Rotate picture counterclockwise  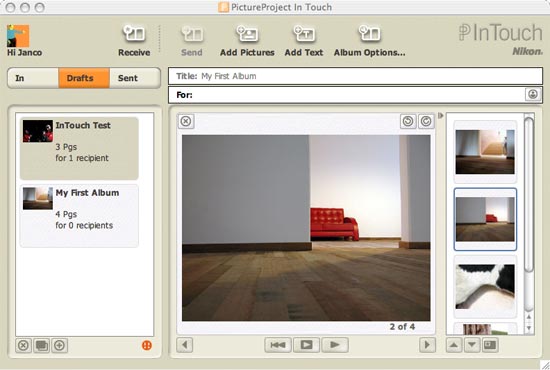pos(408,121)
